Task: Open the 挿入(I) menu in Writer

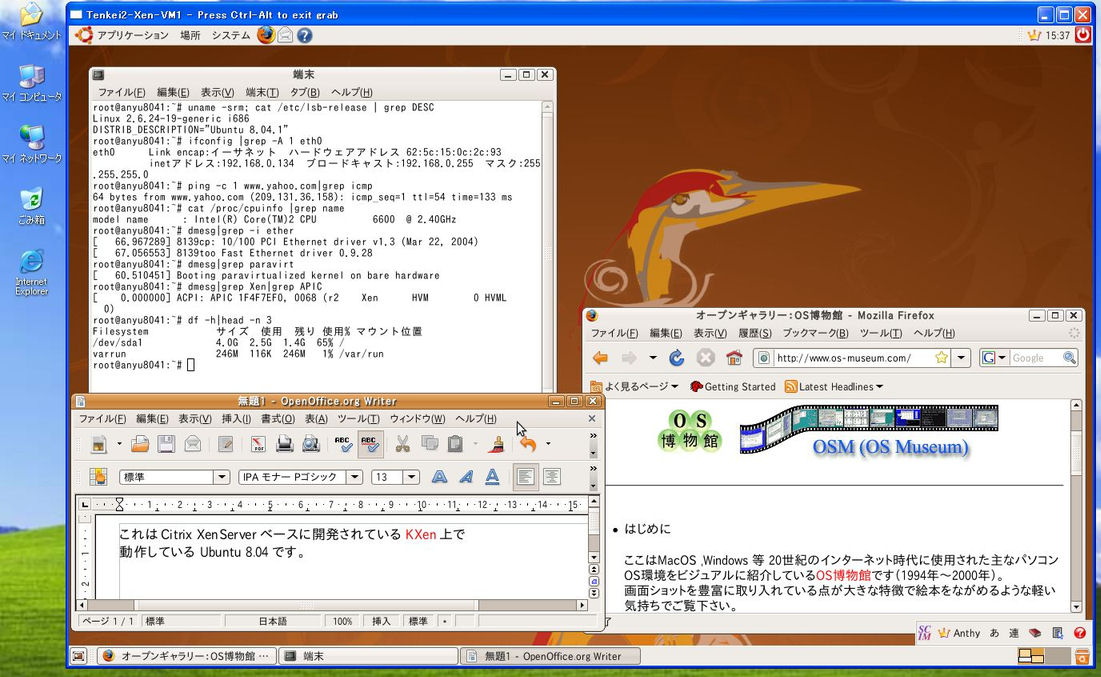Action: [236, 419]
